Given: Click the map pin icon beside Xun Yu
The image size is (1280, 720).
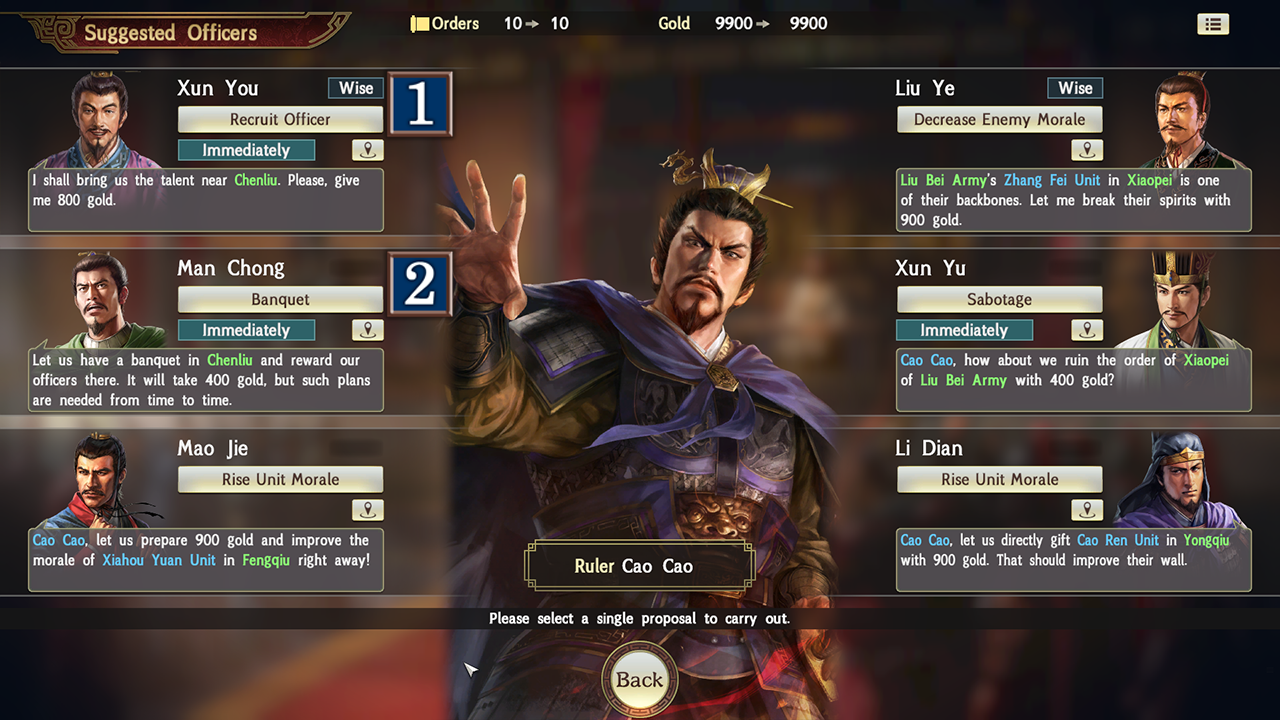Looking at the screenshot, I should pyautogui.click(x=1086, y=330).
